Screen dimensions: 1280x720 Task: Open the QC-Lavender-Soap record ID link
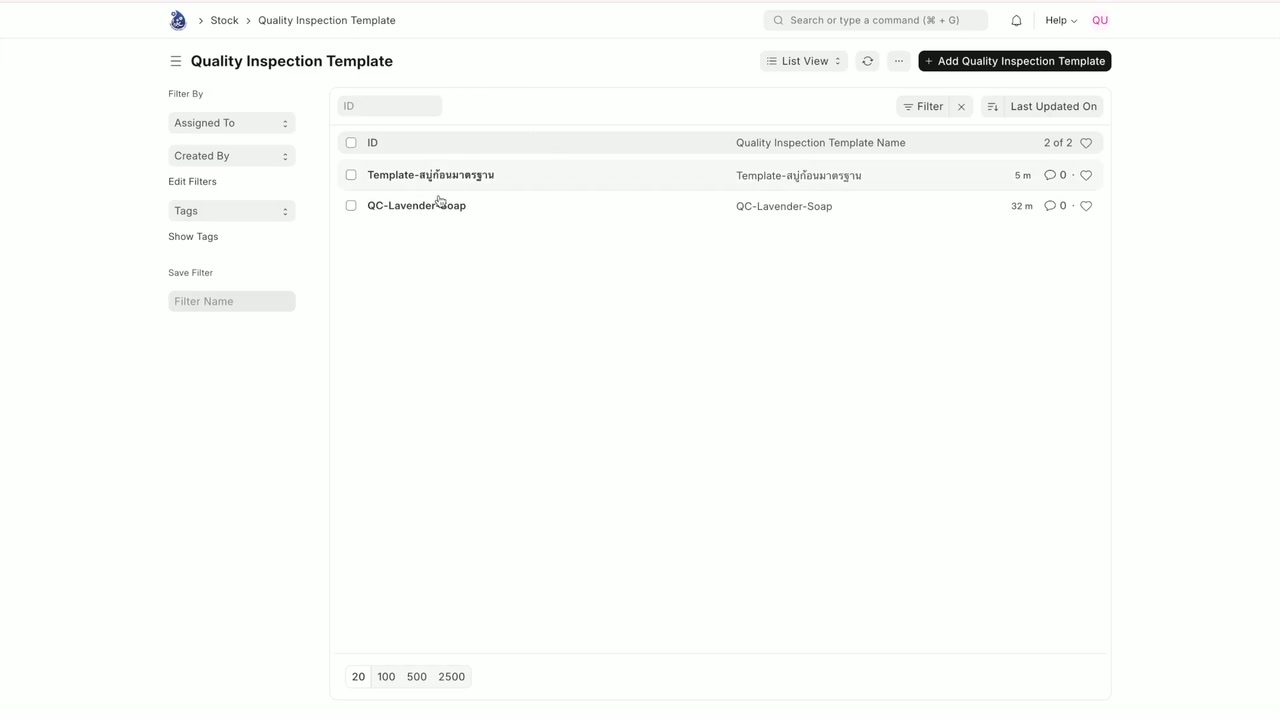[x=416, y=206]
